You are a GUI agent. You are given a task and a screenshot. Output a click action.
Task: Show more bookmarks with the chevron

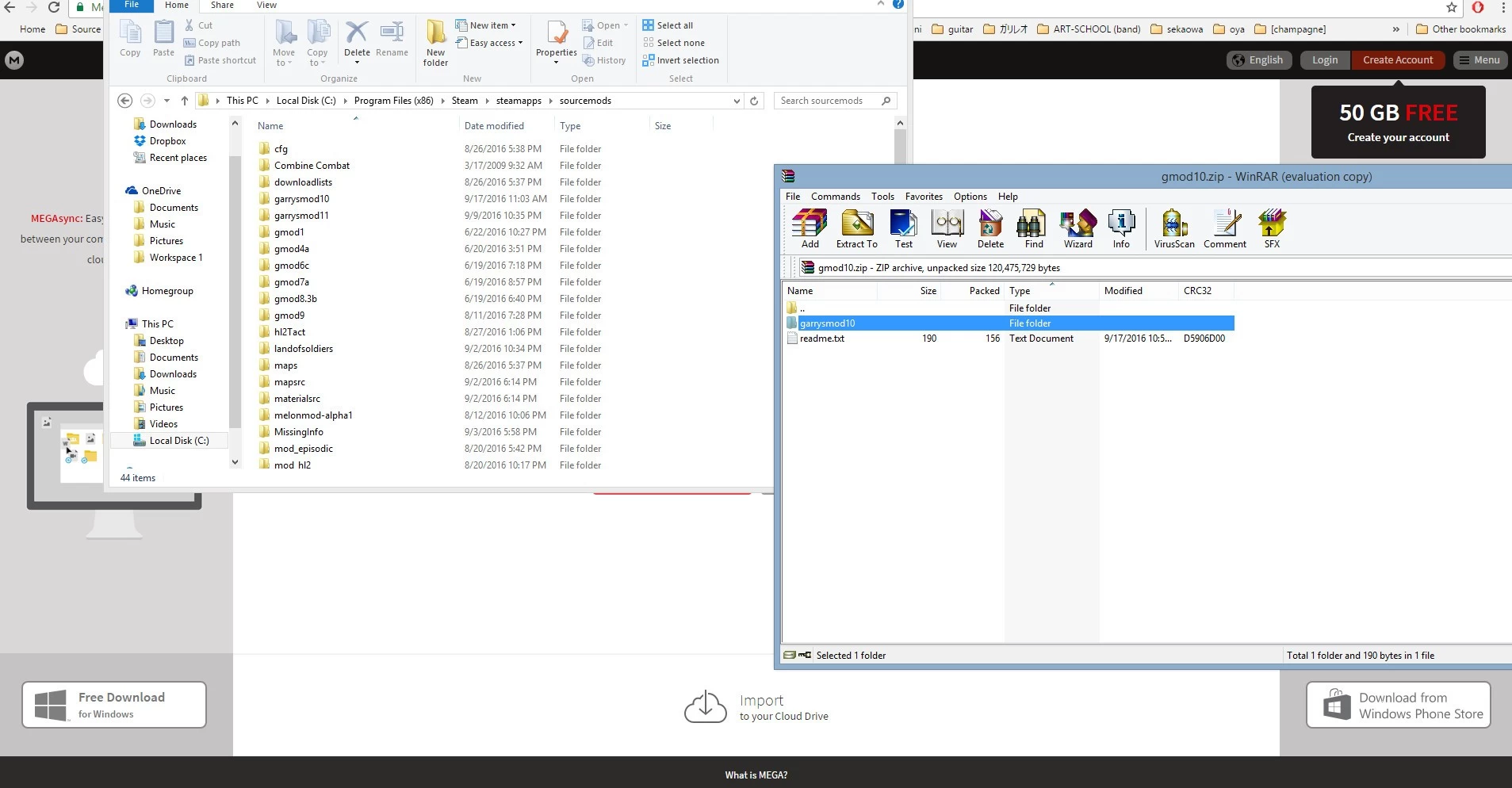click(1395, 29)
